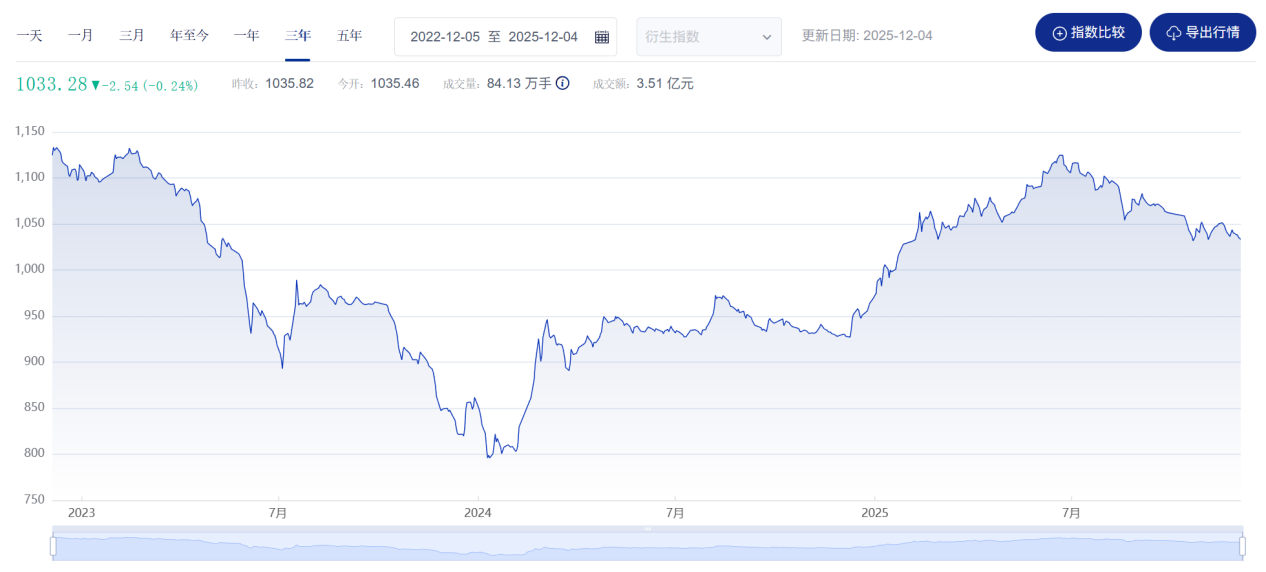The image size is (1266, 572).
Task: Switch to the 一天 time range
Action: [29, 36]
